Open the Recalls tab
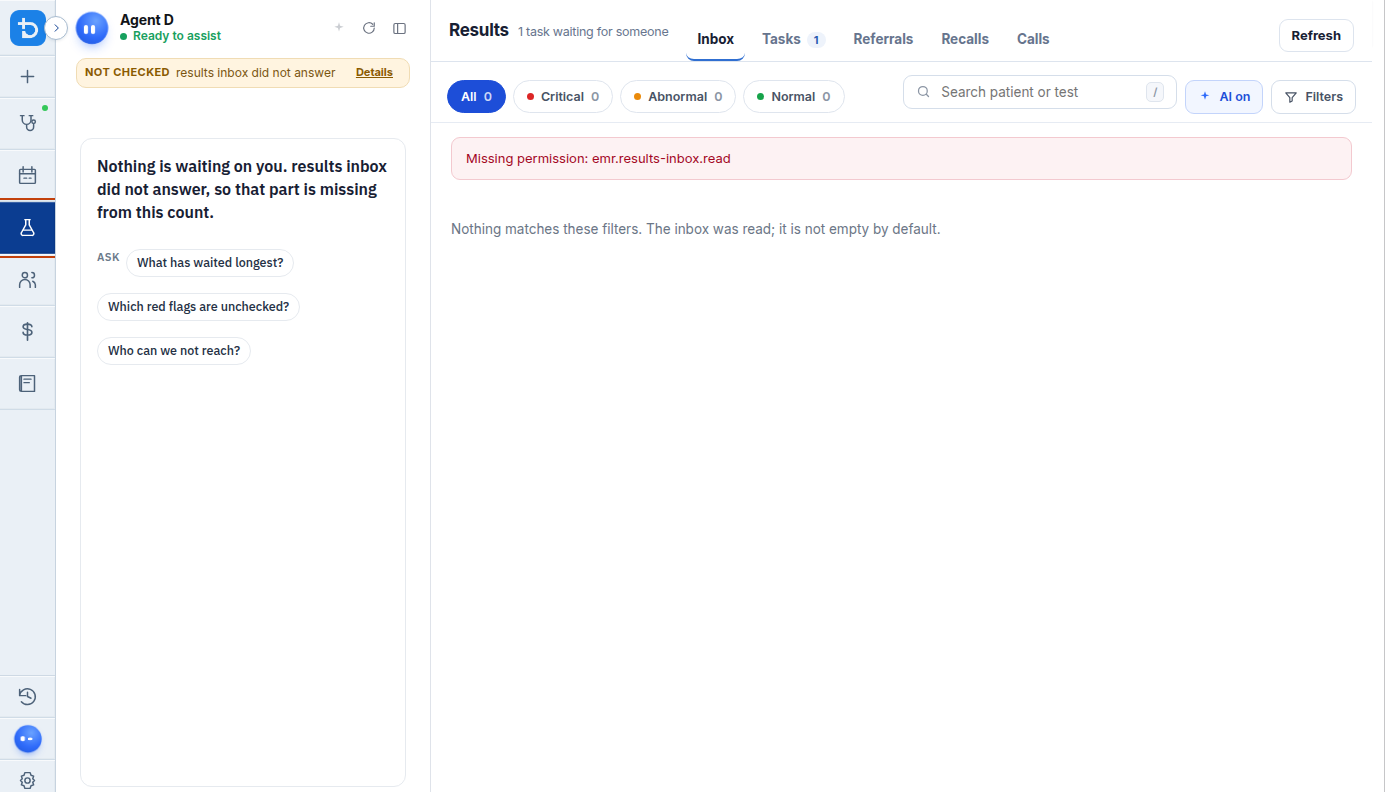This screenshot has width=1388, height=792. [965, 39]
